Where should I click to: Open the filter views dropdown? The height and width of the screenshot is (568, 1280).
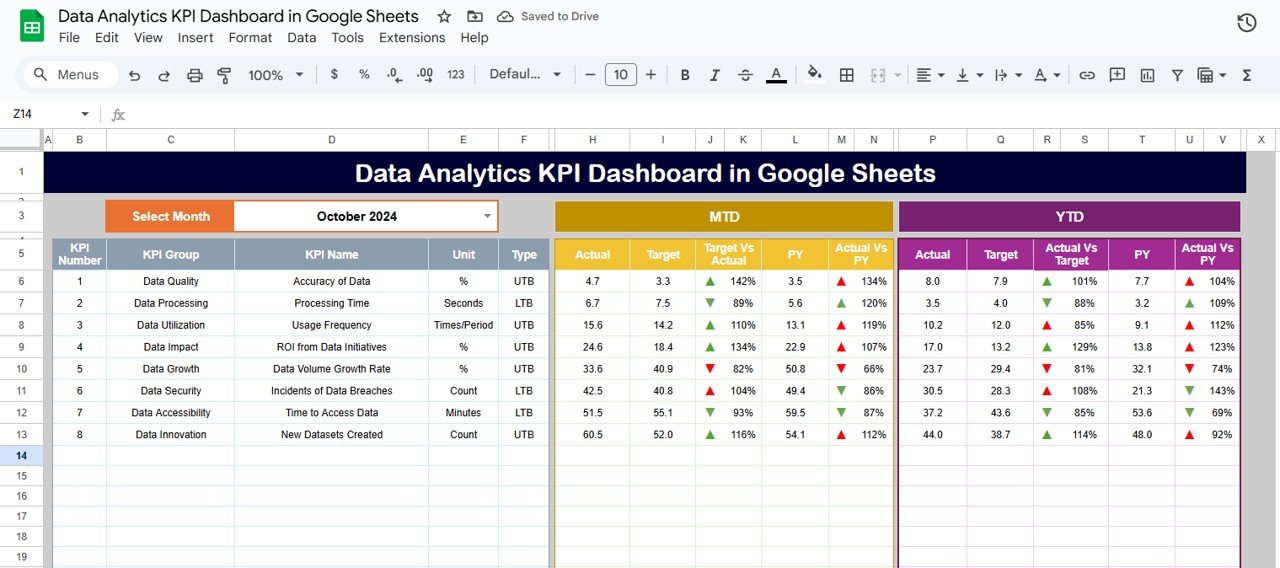[x=1212, y=75]
